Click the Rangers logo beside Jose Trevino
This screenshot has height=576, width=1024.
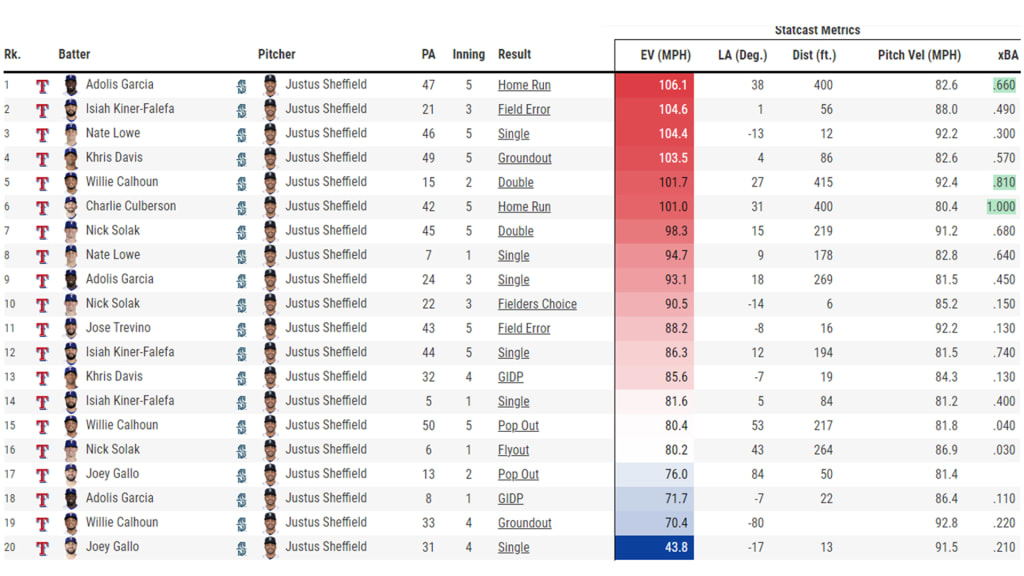point(42,329)
